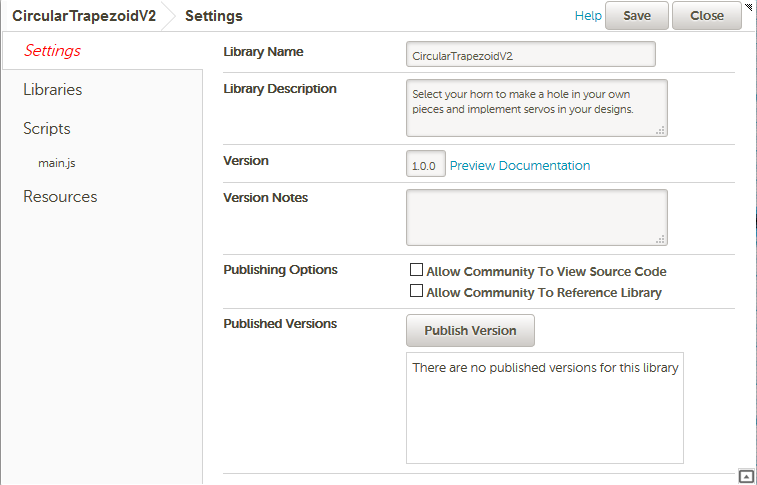Screen dimensions: 757x485
Task: Go to the Resources section
Action: tap(60, 196)
